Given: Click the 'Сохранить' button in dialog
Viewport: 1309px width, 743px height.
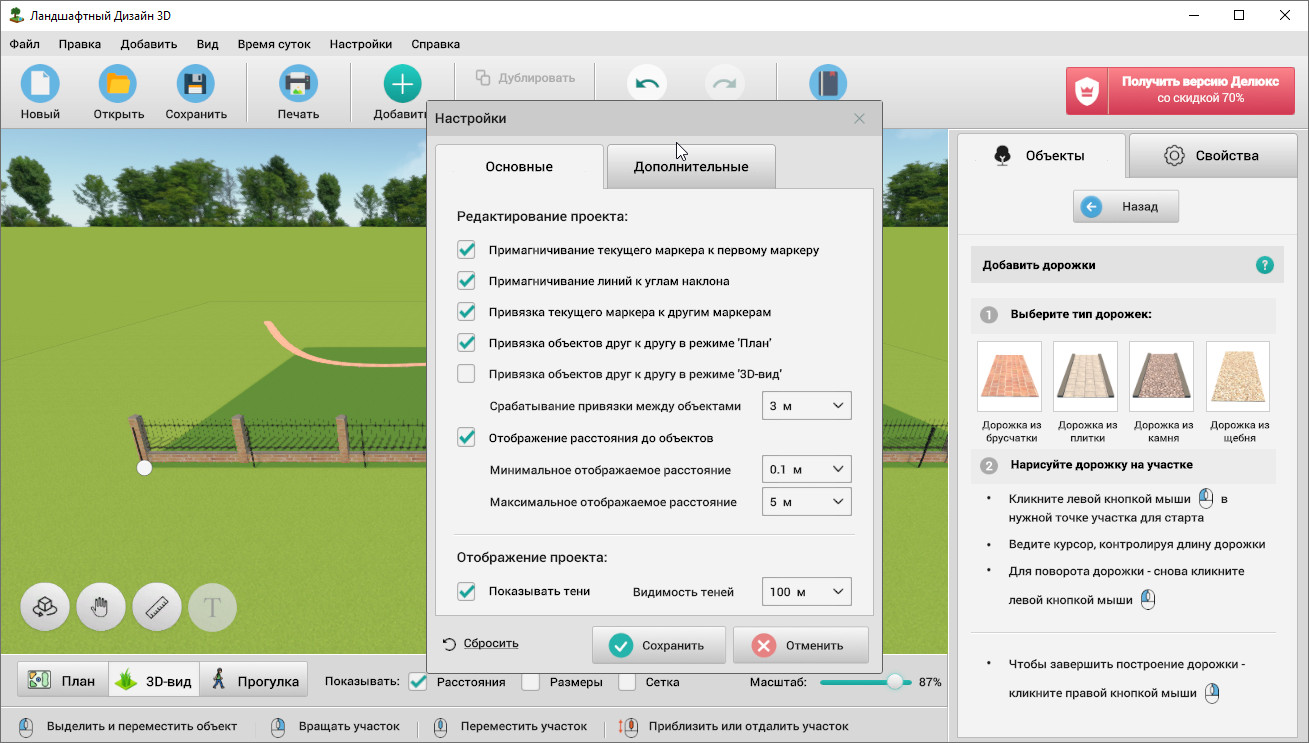Looking at the screenshot, I should [x=658, y=645].
